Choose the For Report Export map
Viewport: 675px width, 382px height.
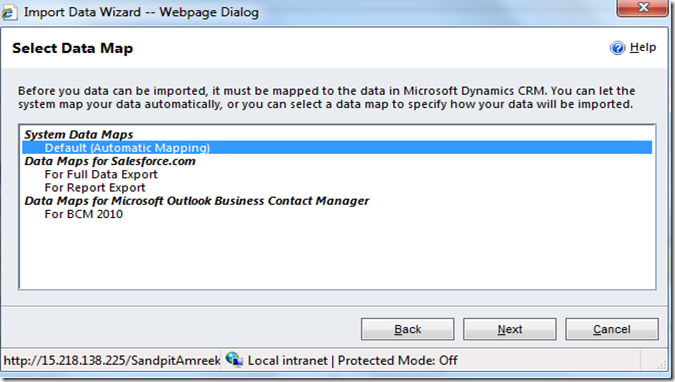95,188
